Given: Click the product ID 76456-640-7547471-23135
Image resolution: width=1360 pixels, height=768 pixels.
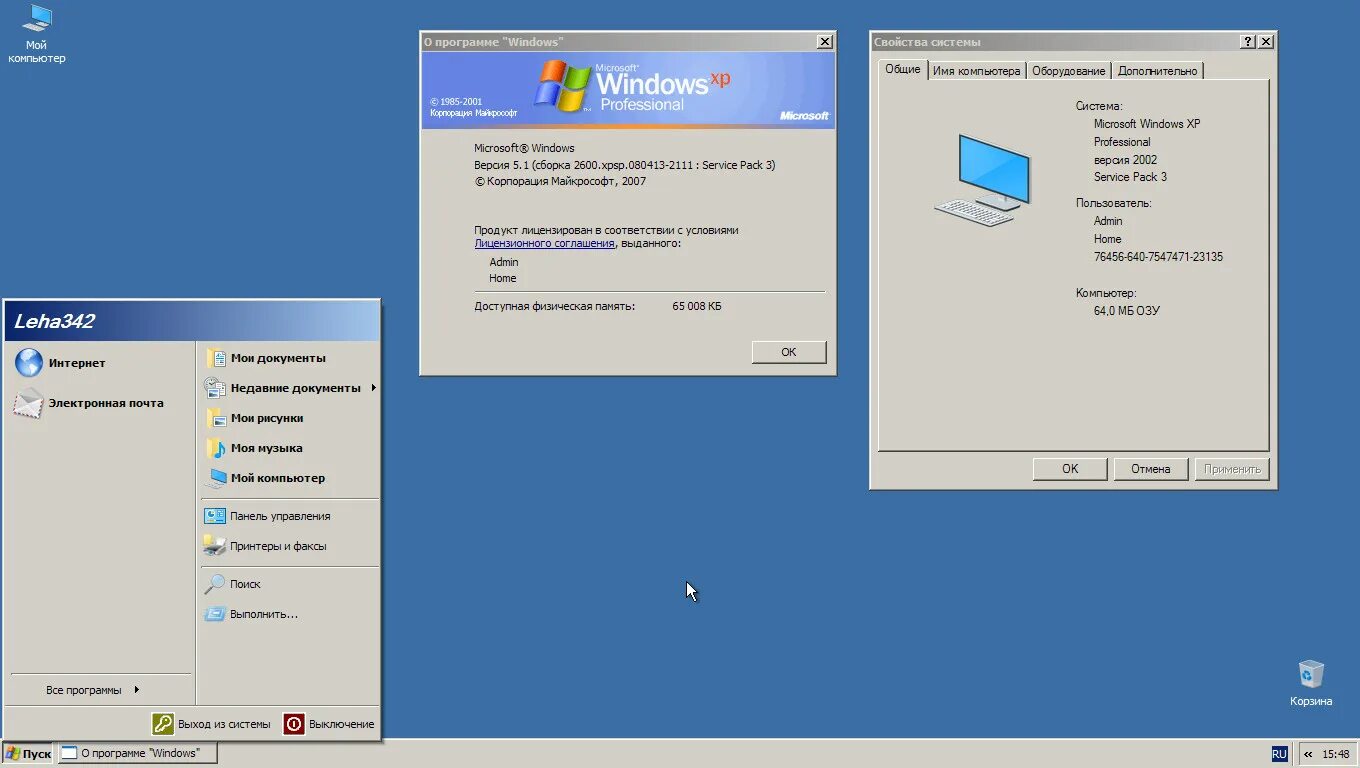Looking at the screenshot, I should click(1158, 257).
